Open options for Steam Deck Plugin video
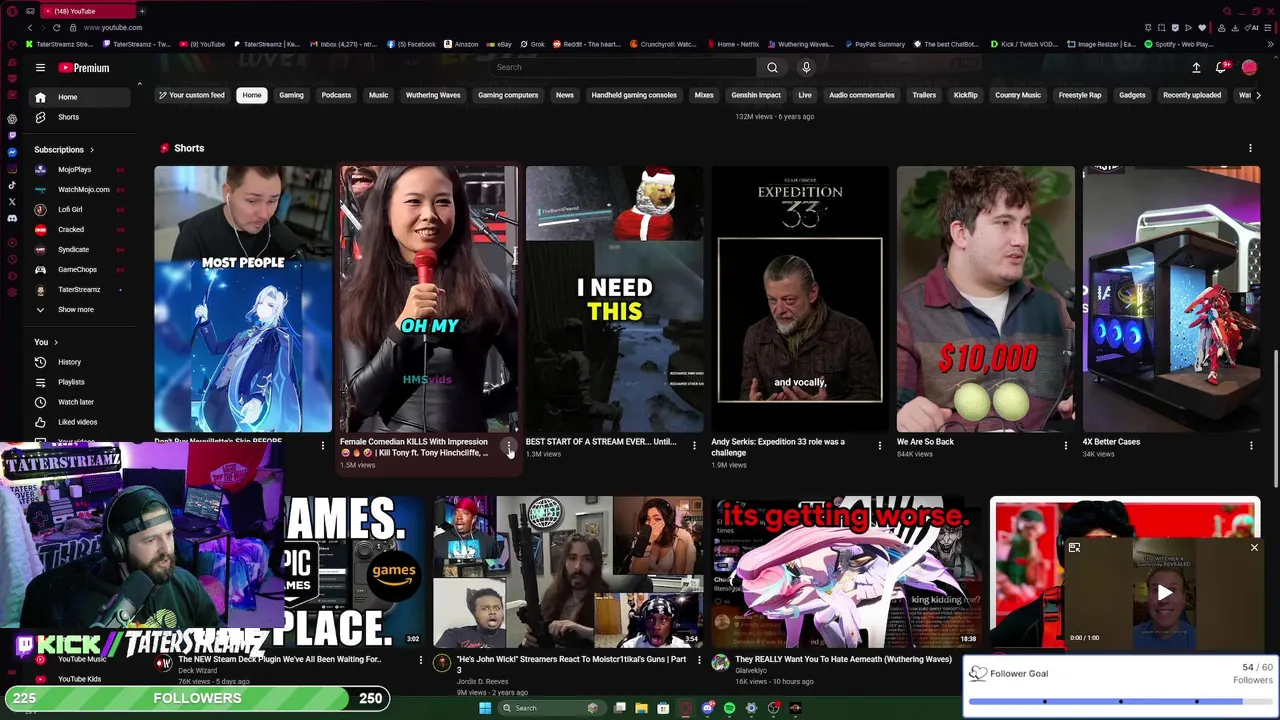 point(420,661)
